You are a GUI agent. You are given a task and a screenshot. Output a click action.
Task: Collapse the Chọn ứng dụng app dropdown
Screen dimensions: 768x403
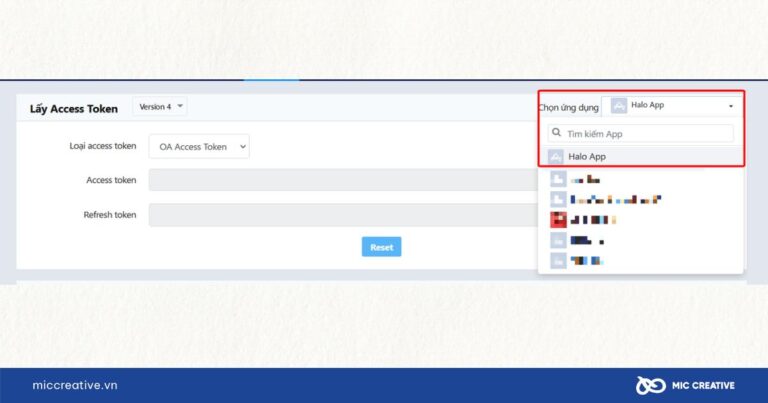tap(730, 106)
